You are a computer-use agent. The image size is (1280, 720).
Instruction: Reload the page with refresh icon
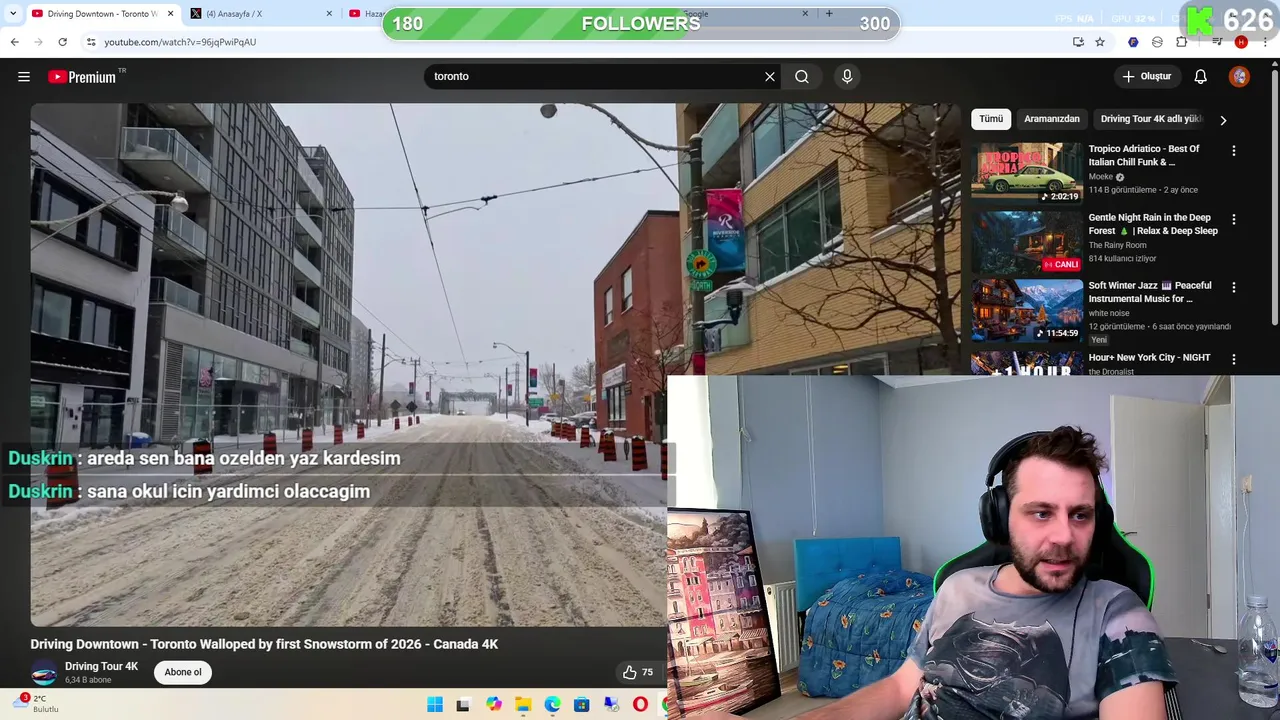(x=62, y=42)
